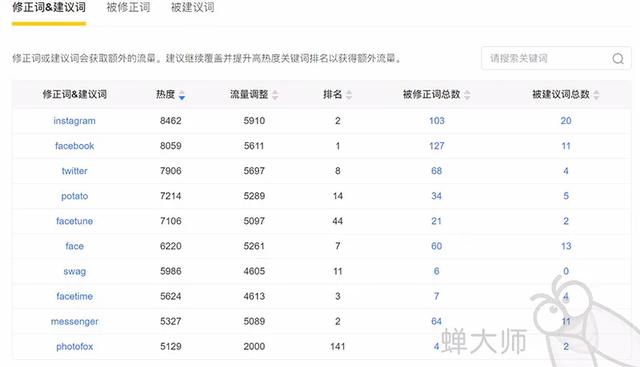The width and height of the screenshot is (640, 367).
Task: Sort by 被修正词总数 column arrow
Action: click(x=467, y=95)
